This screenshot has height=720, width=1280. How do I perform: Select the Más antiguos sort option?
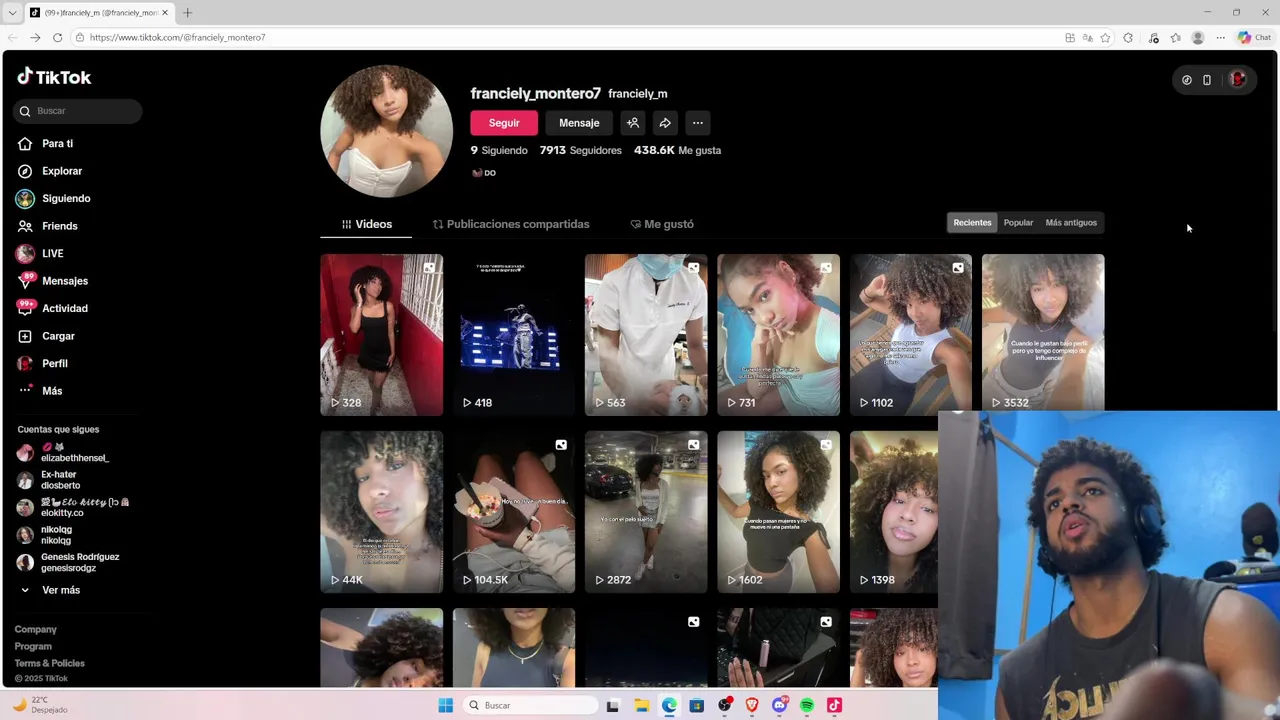pyautogui.click(x=1071, y=223)
